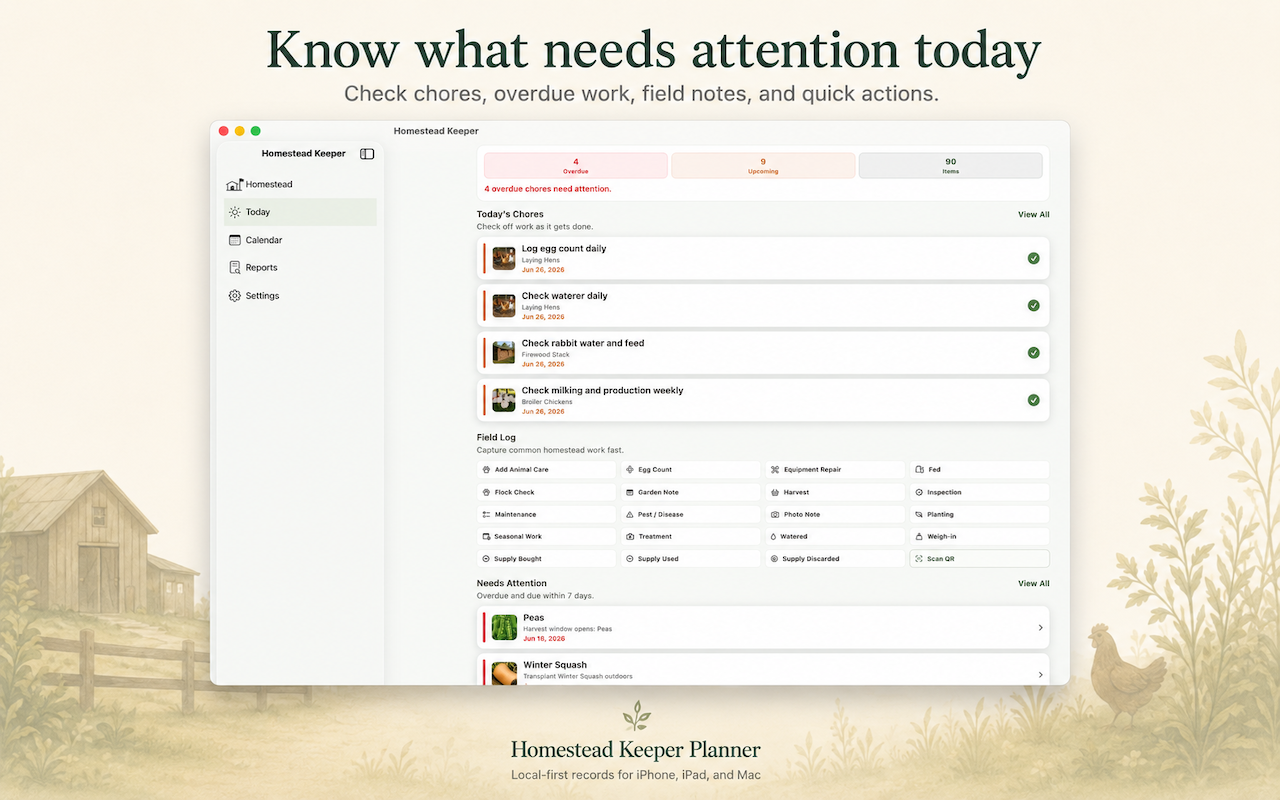Viewport: 1280px width, 800px height.
Task: Click the Weigh-in scale icon
Action: (918, 537)
